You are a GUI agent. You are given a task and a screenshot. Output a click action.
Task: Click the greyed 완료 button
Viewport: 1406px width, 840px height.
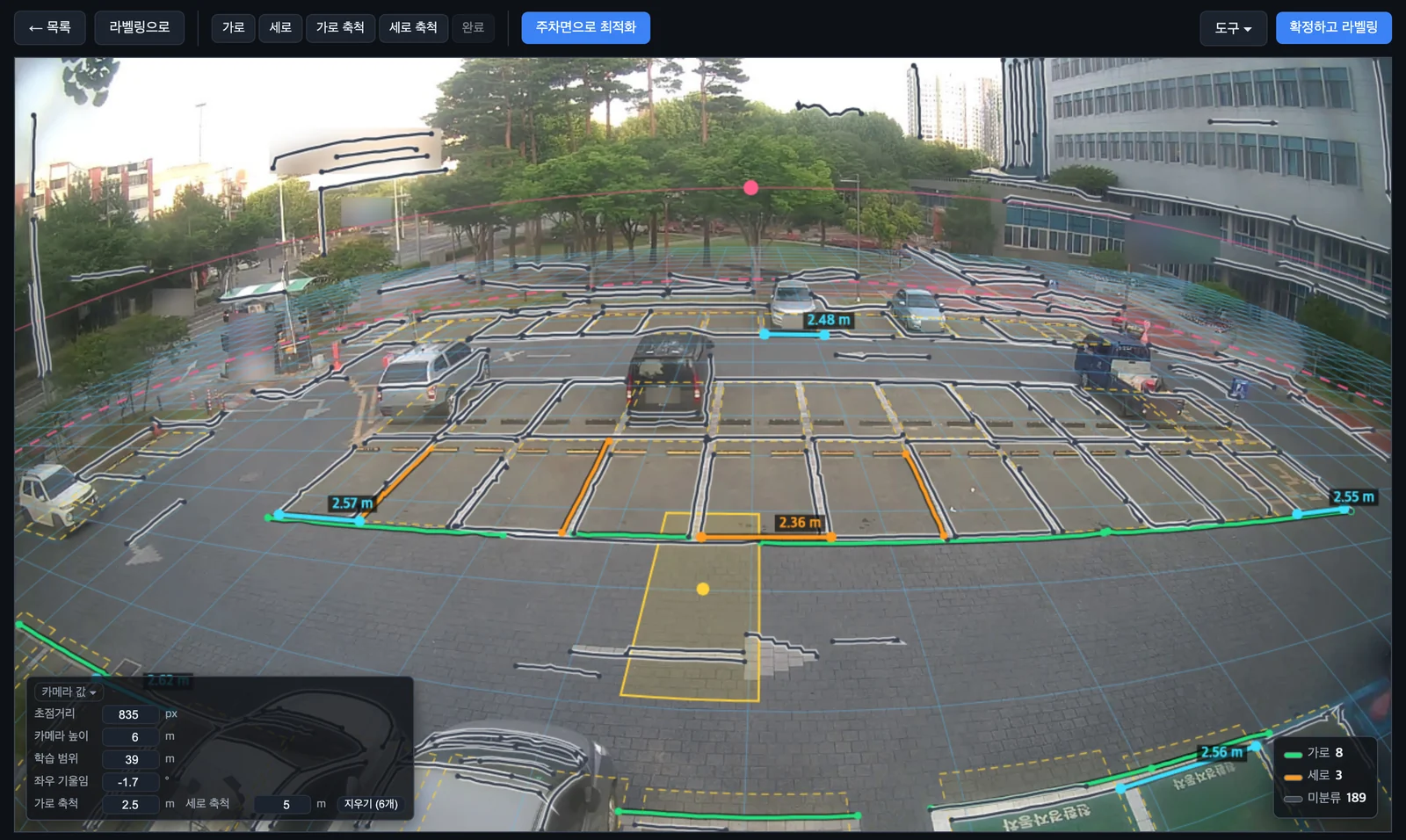coord(473,27)
